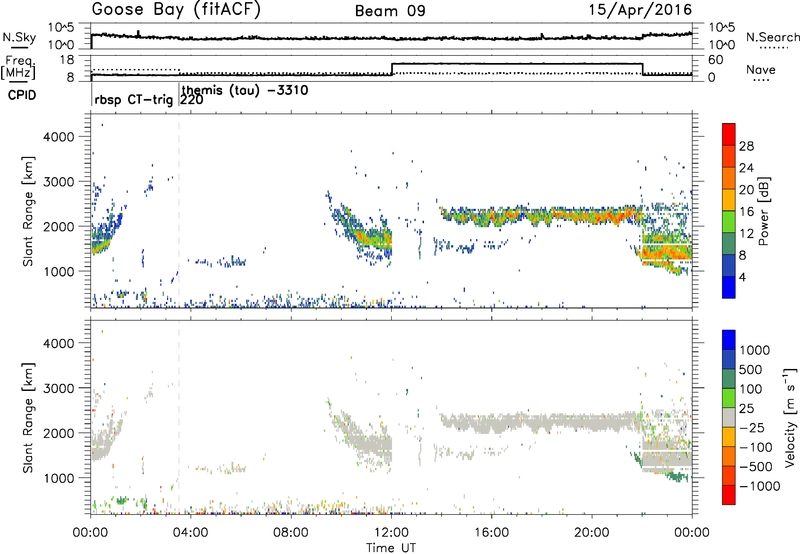Select the N.Sky legend label

[x=19, y=37]
